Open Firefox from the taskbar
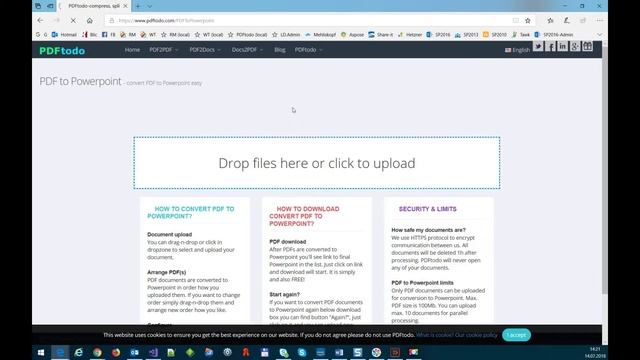 pyautogui.click(x=116, y=352)
